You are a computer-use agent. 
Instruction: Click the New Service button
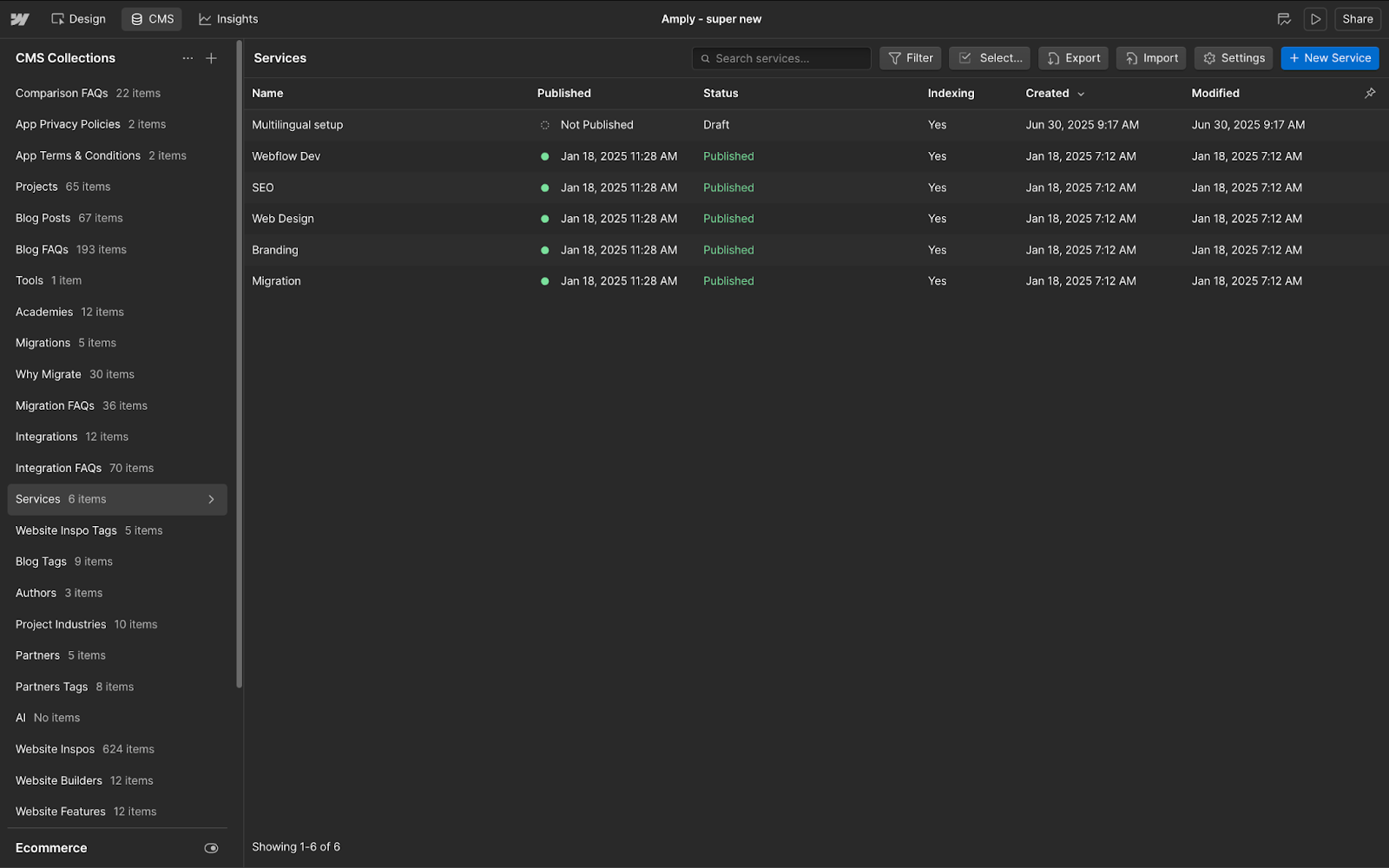tap(1330, 58)
